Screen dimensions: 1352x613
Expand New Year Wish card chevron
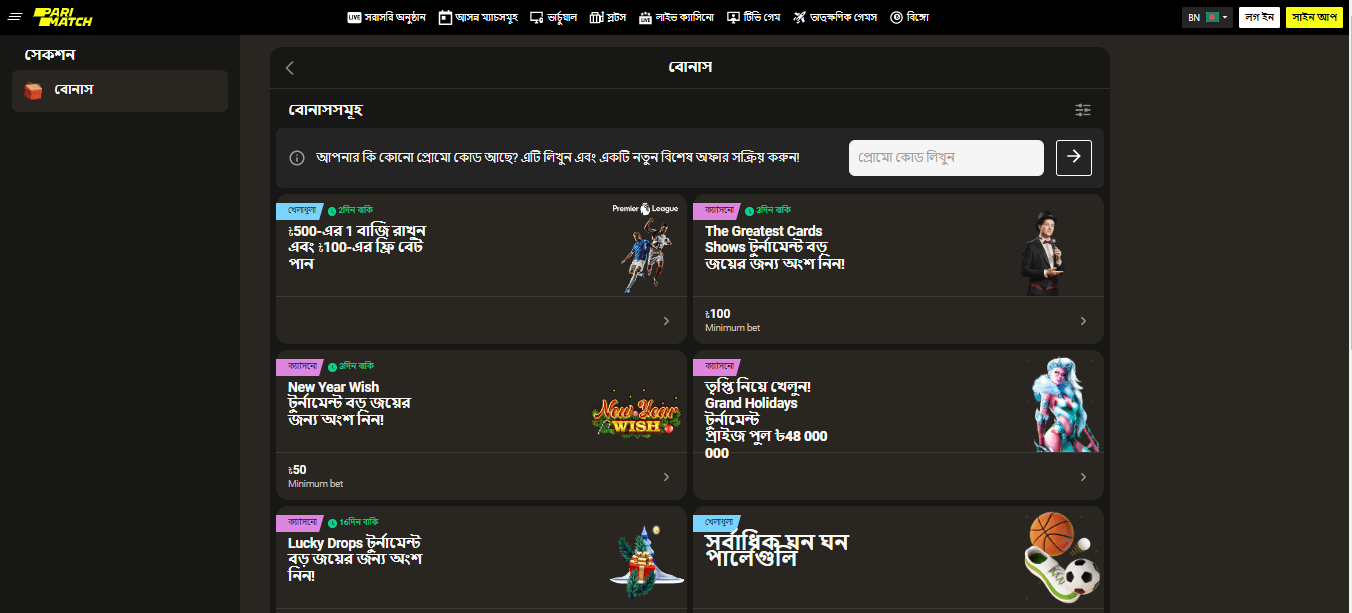[x=666, y=477]
